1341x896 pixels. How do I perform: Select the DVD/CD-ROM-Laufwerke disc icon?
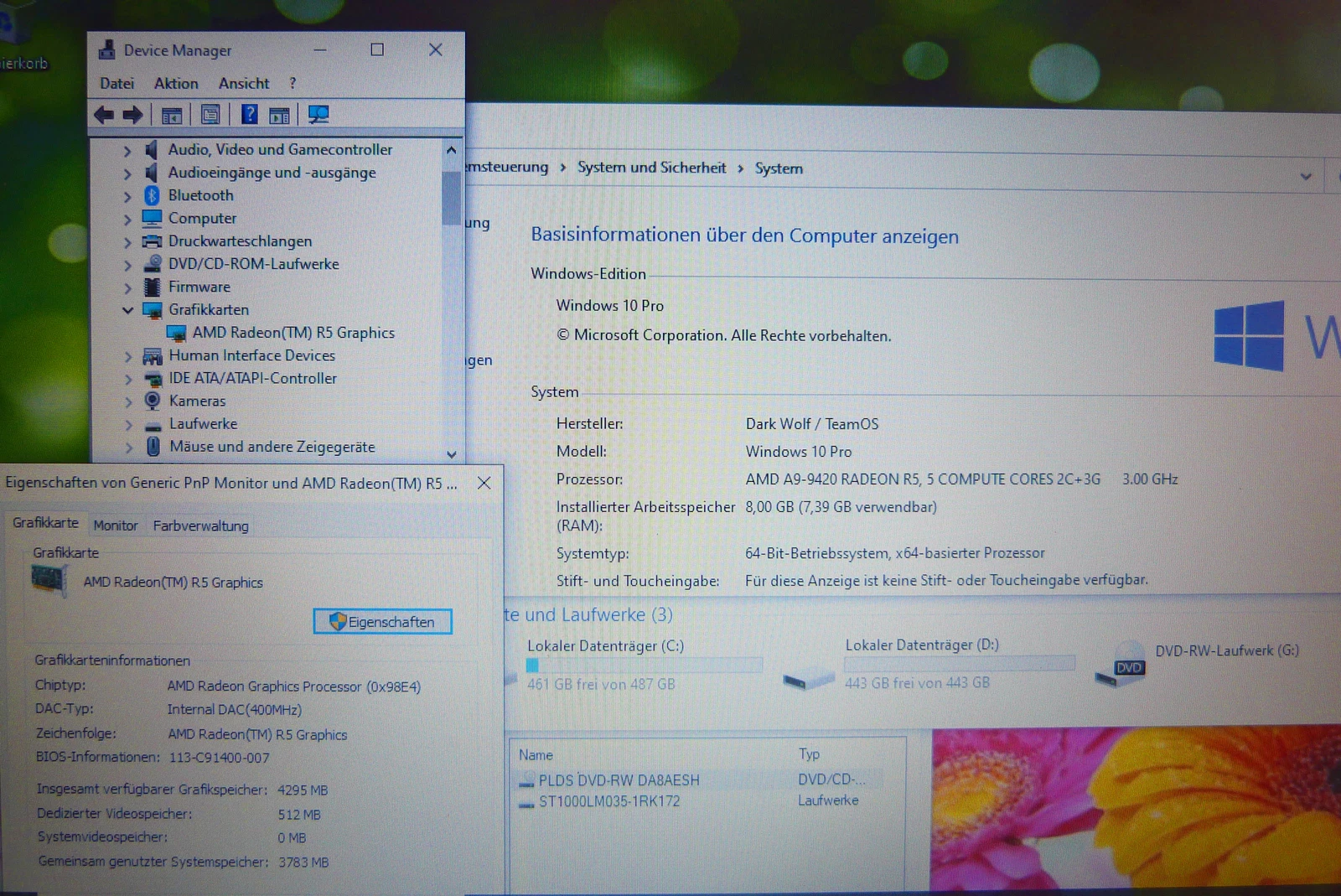(153, 263)
